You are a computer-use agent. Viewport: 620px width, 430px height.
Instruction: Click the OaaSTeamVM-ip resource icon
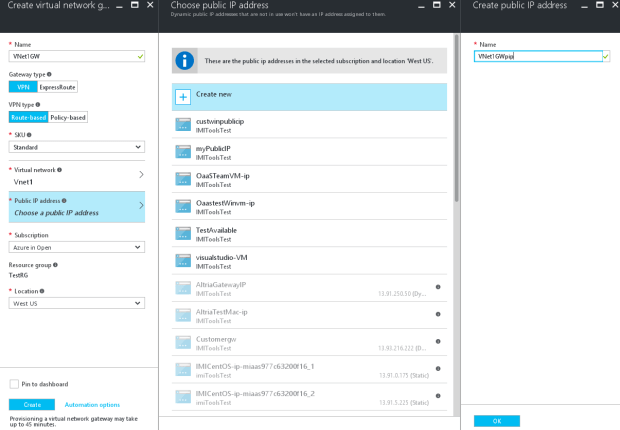coord(183,179)
